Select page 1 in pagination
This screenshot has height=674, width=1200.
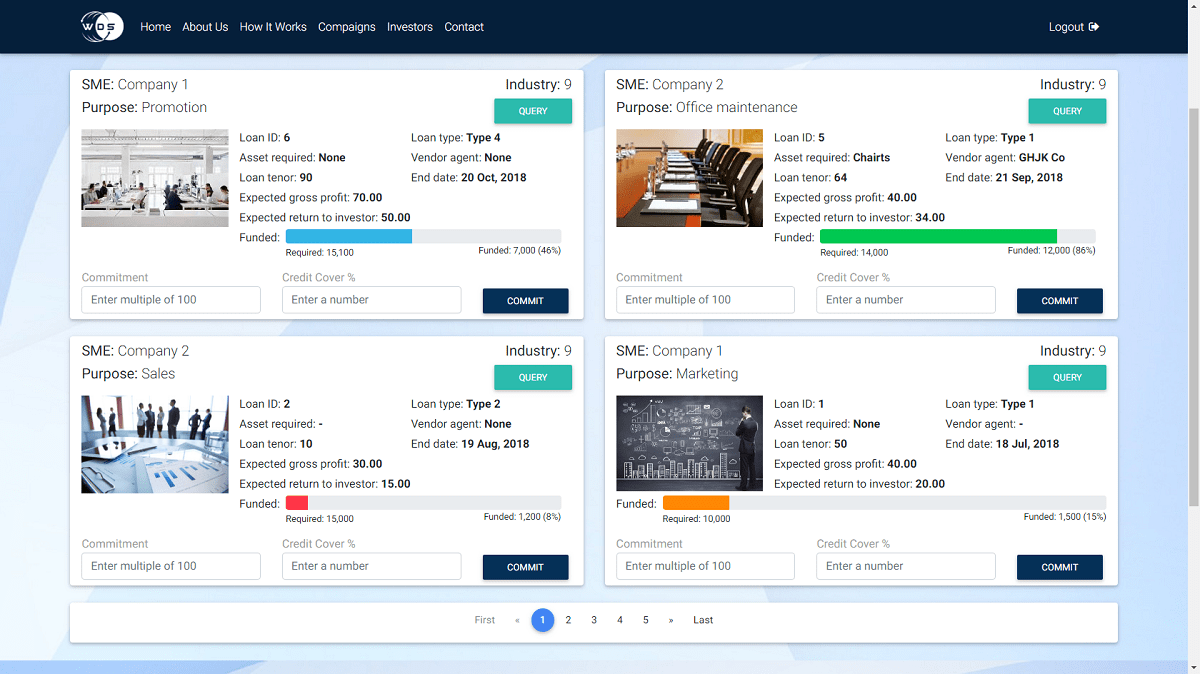(x=542, y=620)
